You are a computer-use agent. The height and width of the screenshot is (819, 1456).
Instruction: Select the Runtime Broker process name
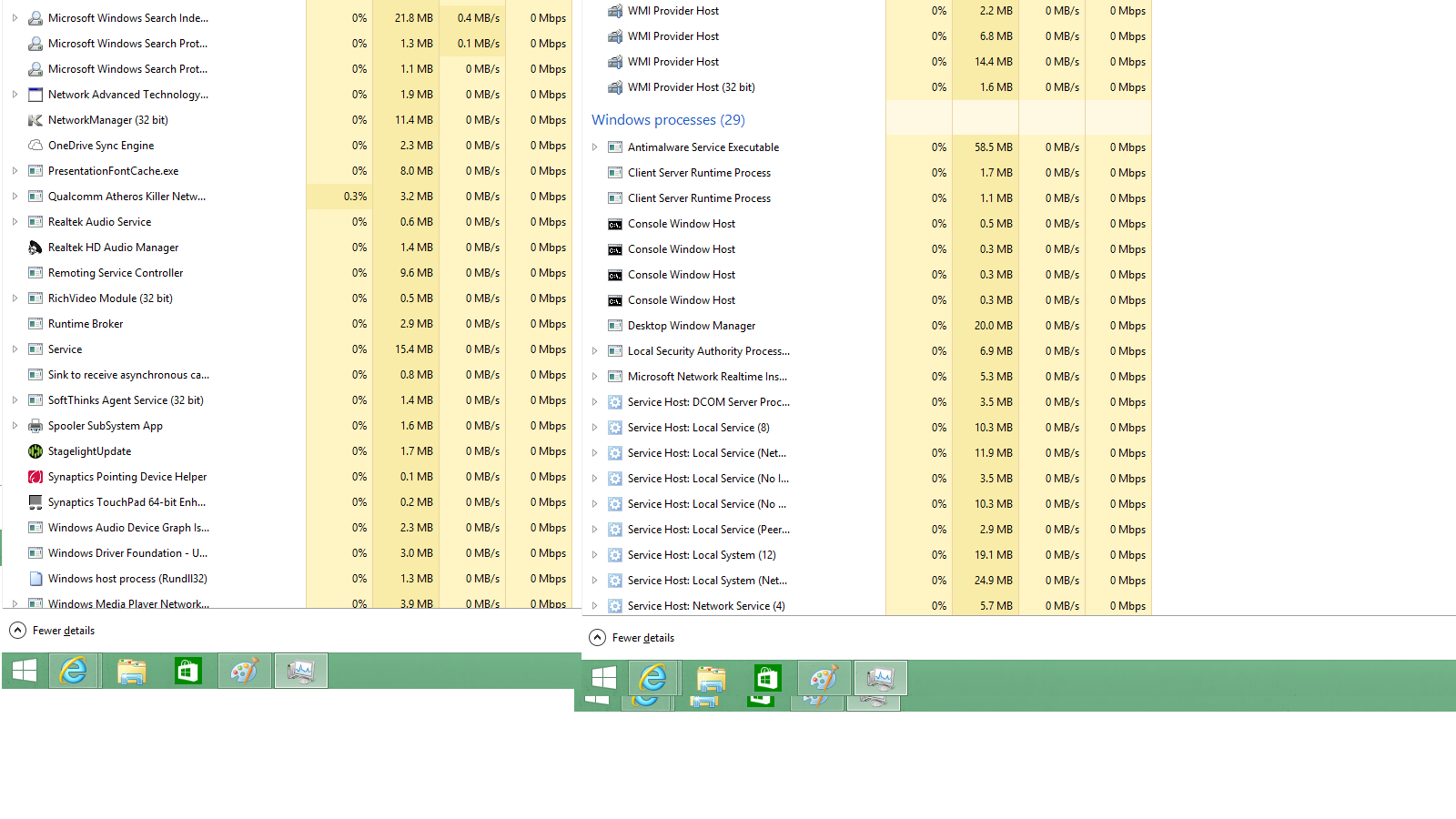(x=86, y=324)
